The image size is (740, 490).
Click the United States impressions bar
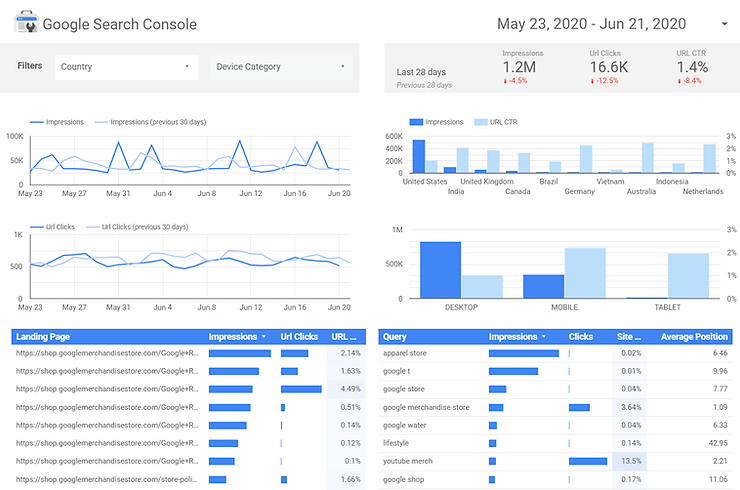[x=419, y=156]
